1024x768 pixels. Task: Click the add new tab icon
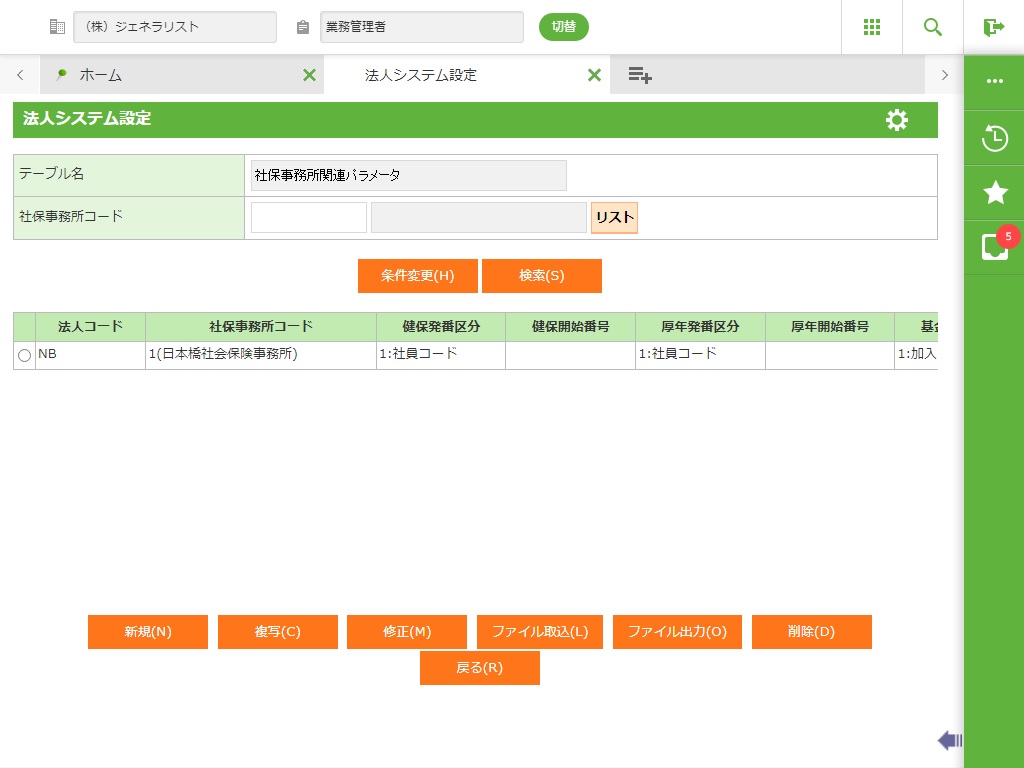click(x=640, y=75)
